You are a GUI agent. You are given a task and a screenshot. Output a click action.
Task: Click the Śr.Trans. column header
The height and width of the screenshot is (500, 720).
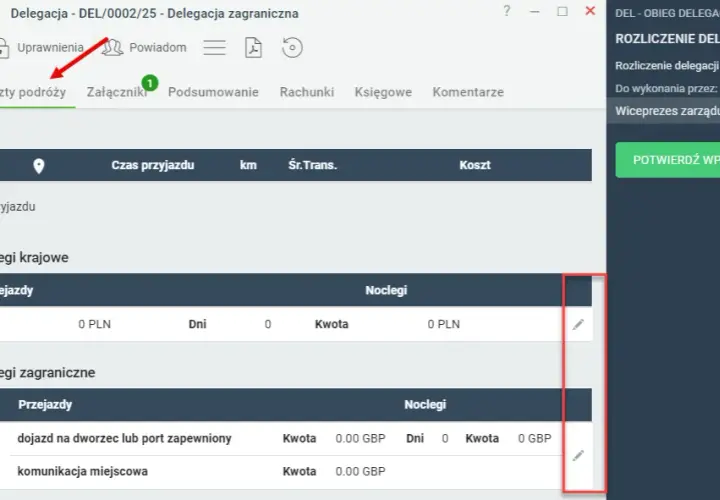[313, 165]
